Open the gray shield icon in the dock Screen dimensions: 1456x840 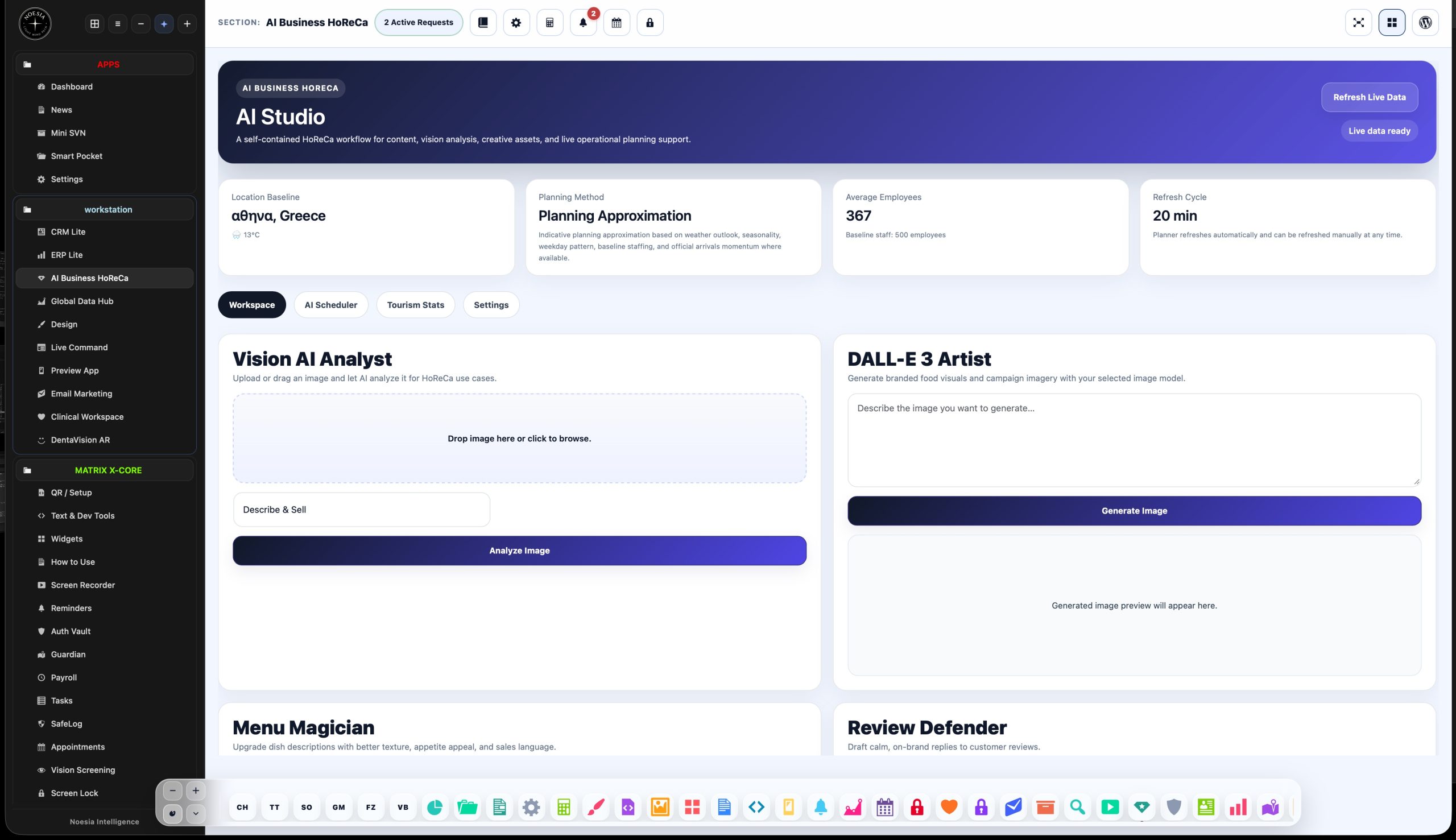(x=1174, y=807)
